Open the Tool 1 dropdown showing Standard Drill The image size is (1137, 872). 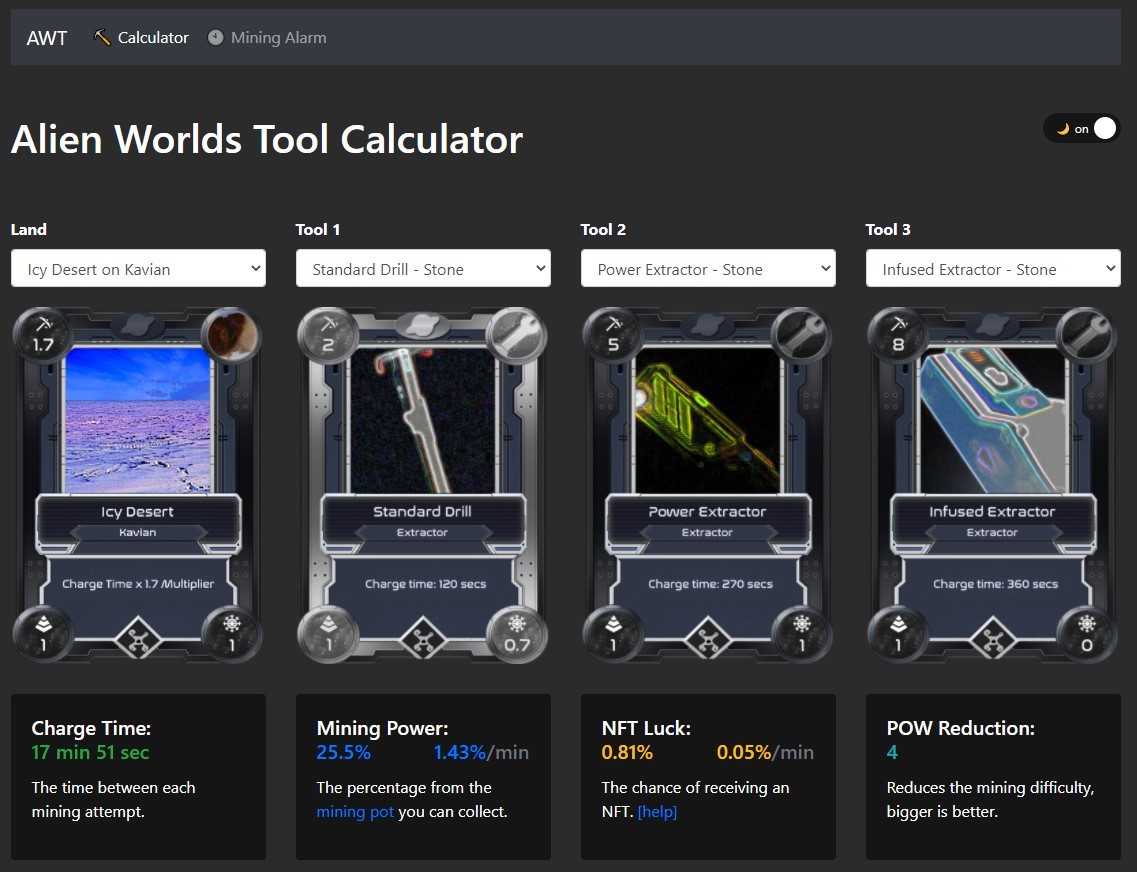[x=423, y=269]
